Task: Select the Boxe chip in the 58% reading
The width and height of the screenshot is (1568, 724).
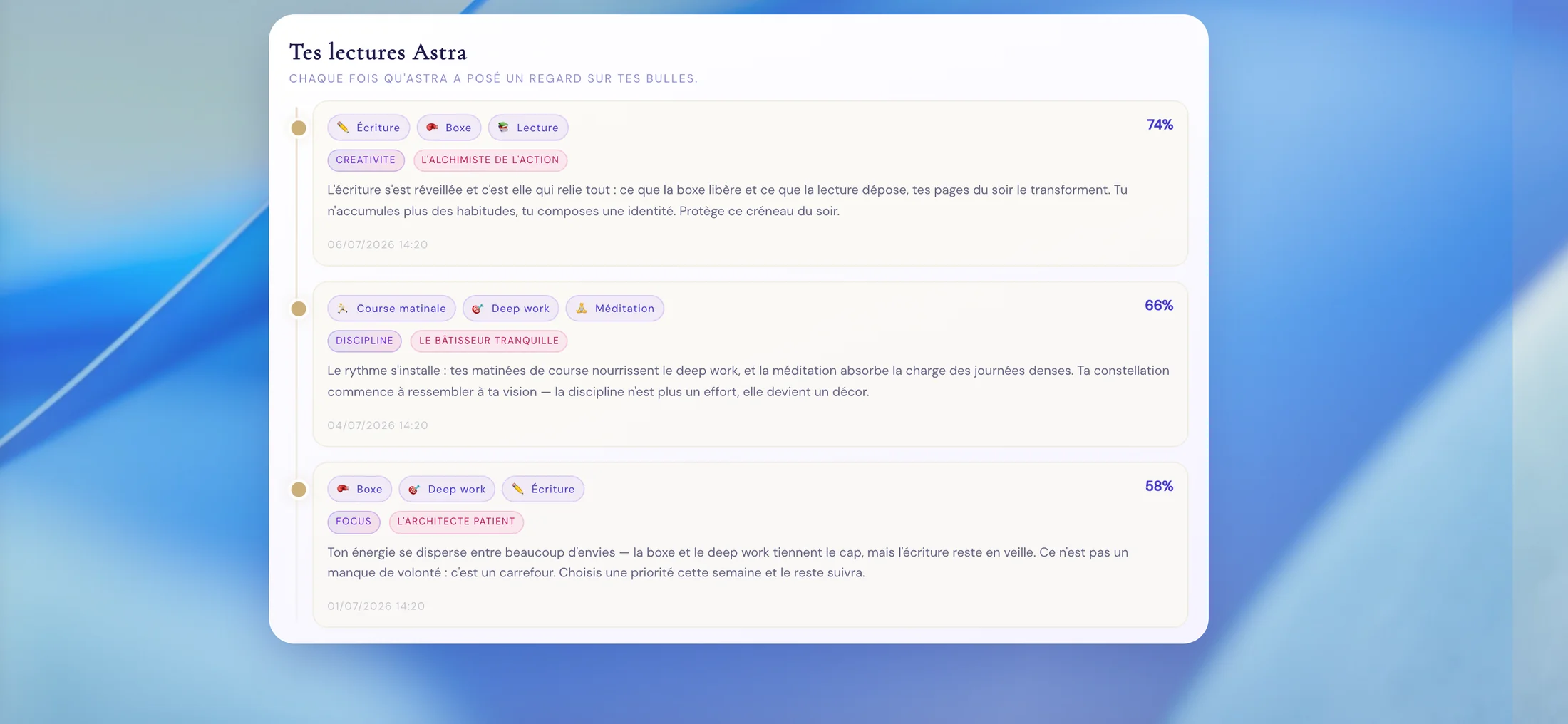Action: click(360, 489)
